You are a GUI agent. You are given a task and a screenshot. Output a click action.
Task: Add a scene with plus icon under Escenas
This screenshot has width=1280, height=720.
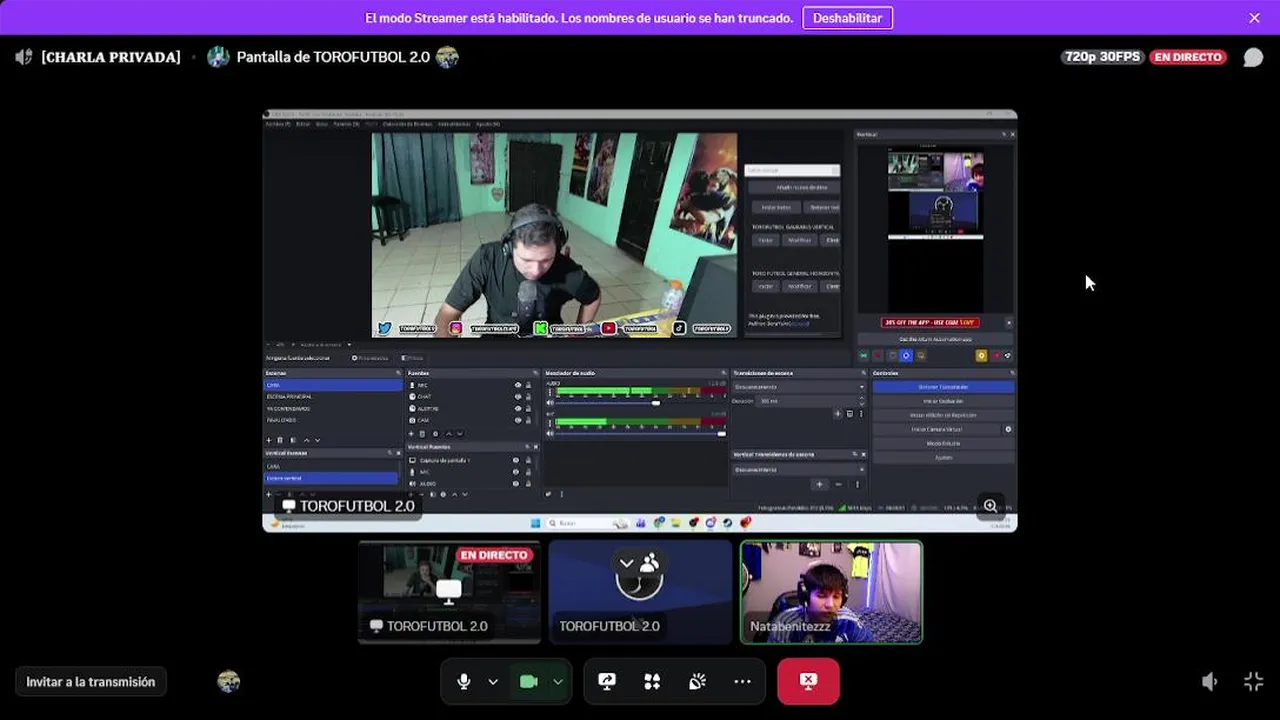(268, 440)
